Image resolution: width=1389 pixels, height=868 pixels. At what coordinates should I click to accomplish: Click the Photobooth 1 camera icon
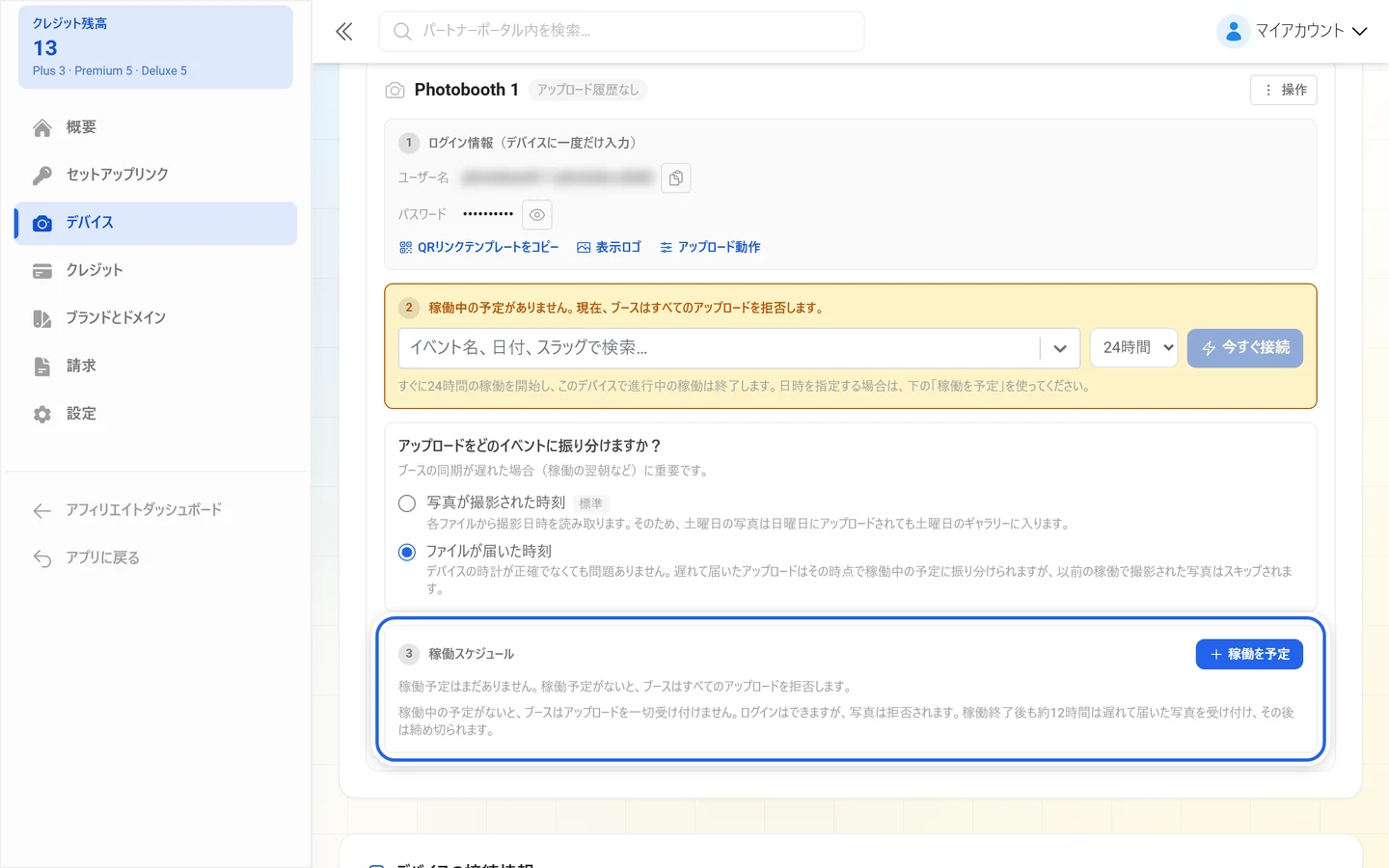coord(395,90)
